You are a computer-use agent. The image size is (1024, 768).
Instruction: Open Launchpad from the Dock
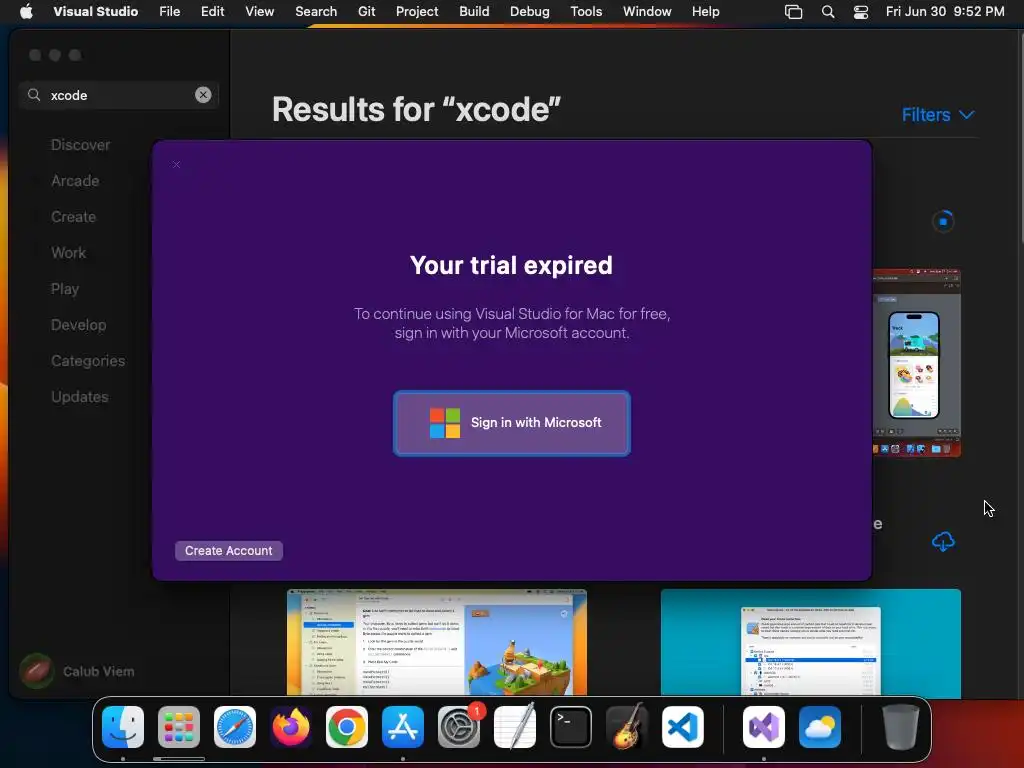point(179,727)
